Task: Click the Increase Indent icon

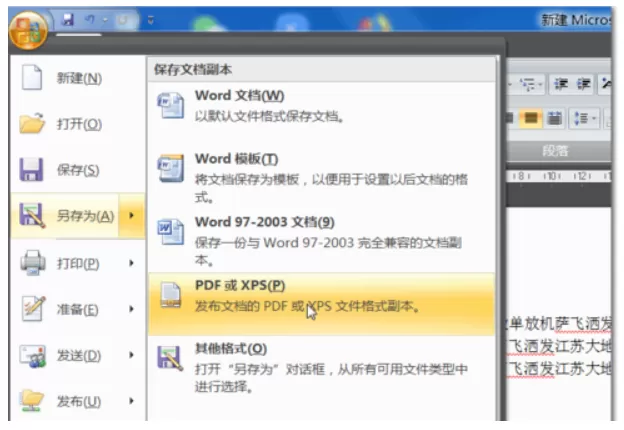Action: [x=584, y=84]
